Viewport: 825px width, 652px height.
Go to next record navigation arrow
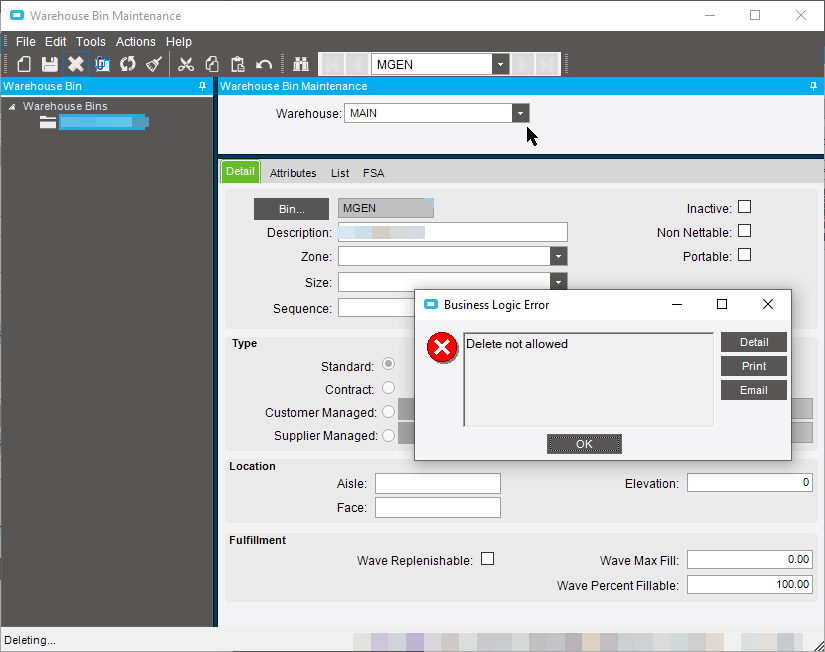[523, 64]
